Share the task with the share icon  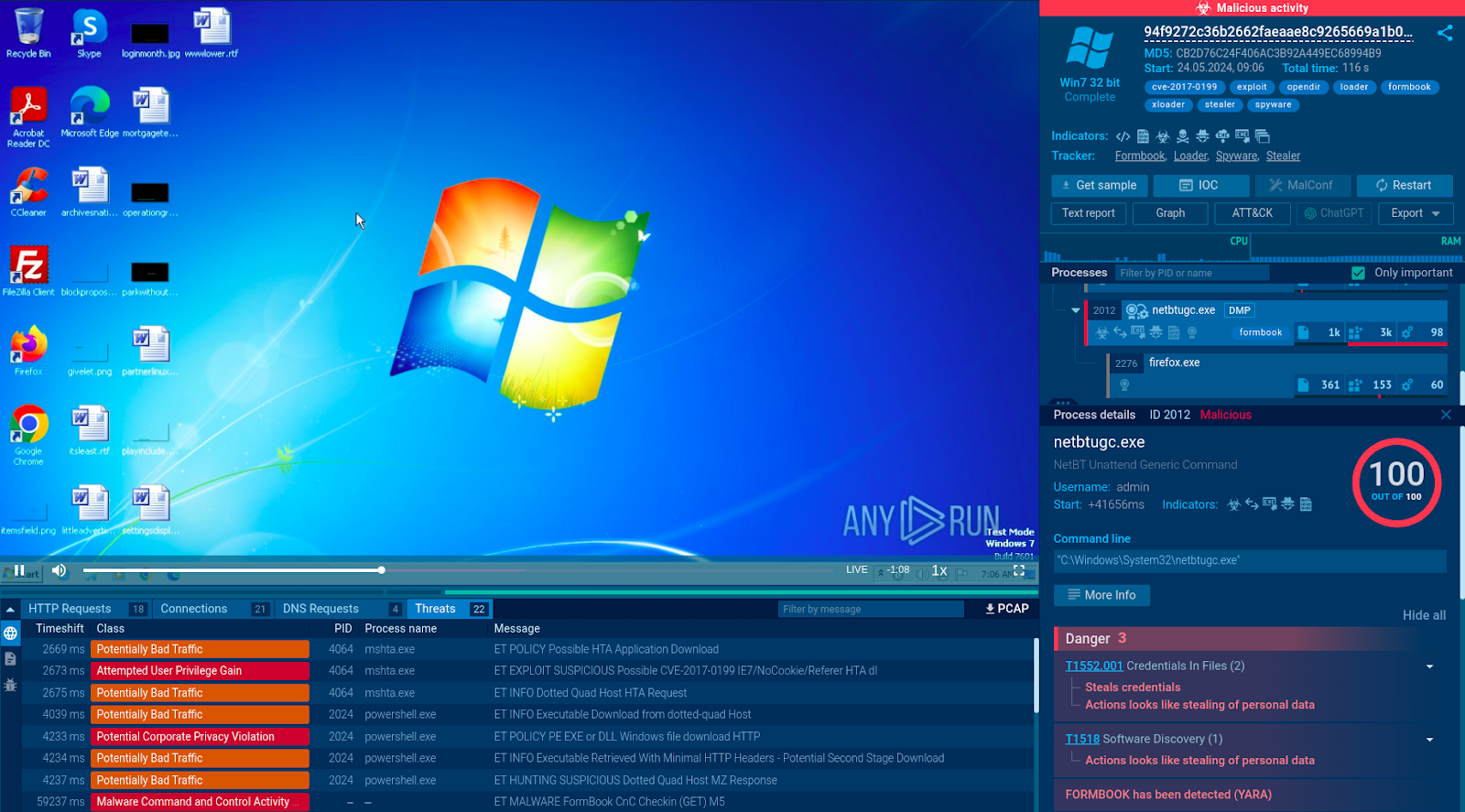(1445, 33)
